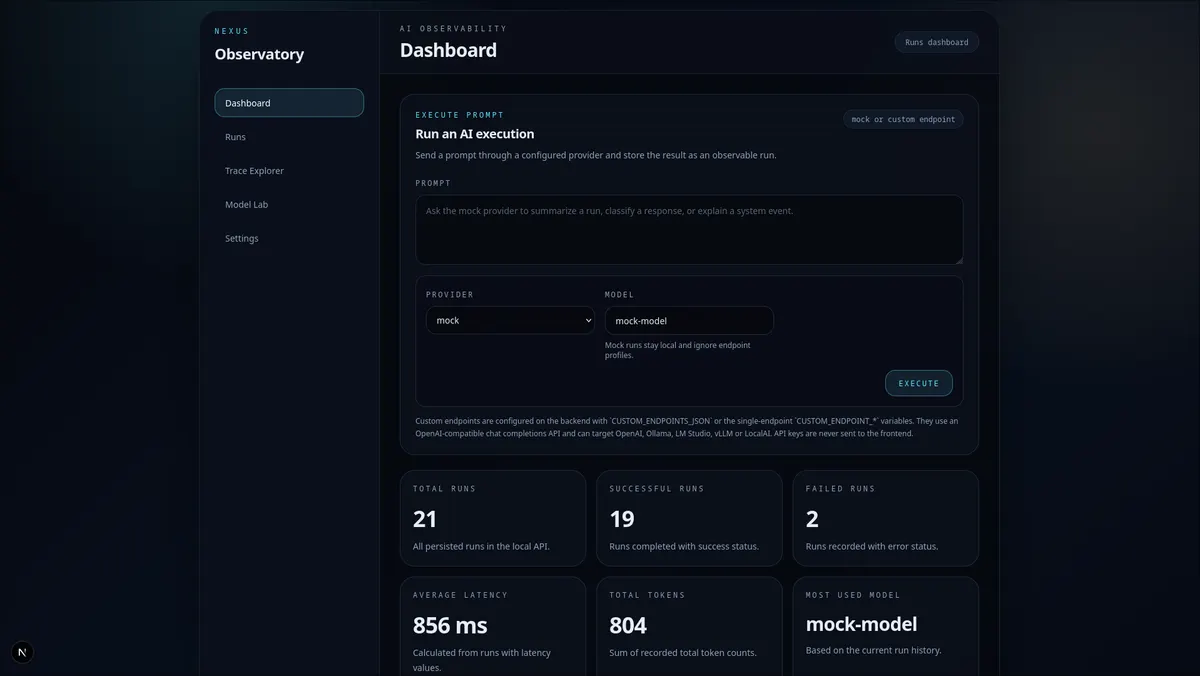Open the Next.js dev tools icon

[x=22, y=652]
